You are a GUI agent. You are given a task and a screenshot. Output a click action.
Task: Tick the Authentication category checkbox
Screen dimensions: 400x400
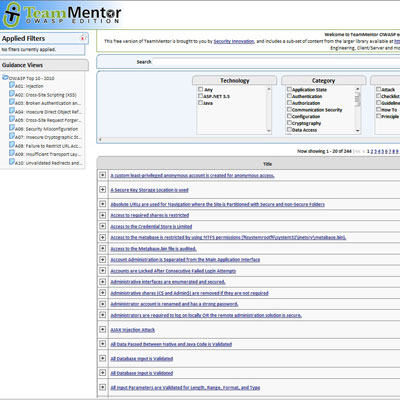(289, 96)
